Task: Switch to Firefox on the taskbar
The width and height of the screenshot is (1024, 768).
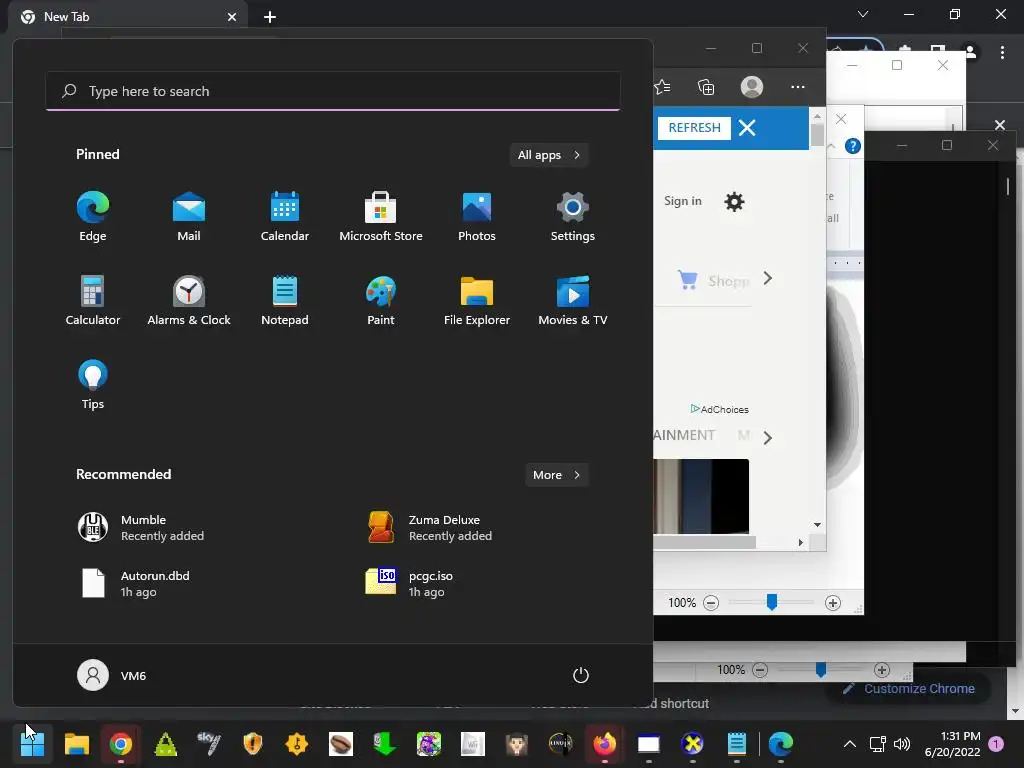Action: tap(605, 744)
